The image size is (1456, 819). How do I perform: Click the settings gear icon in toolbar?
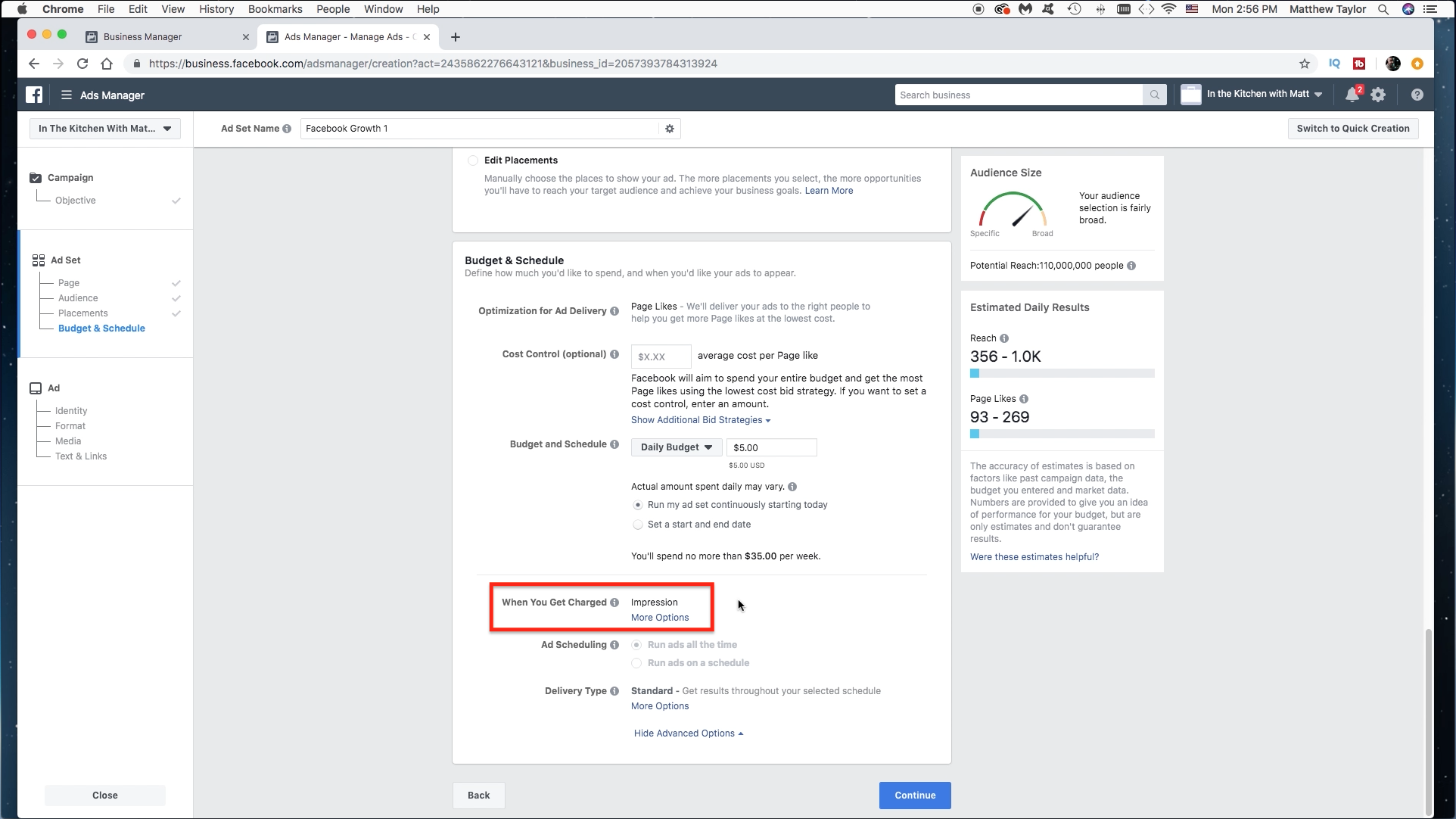pyautogui.click(x=1378, y=95)
